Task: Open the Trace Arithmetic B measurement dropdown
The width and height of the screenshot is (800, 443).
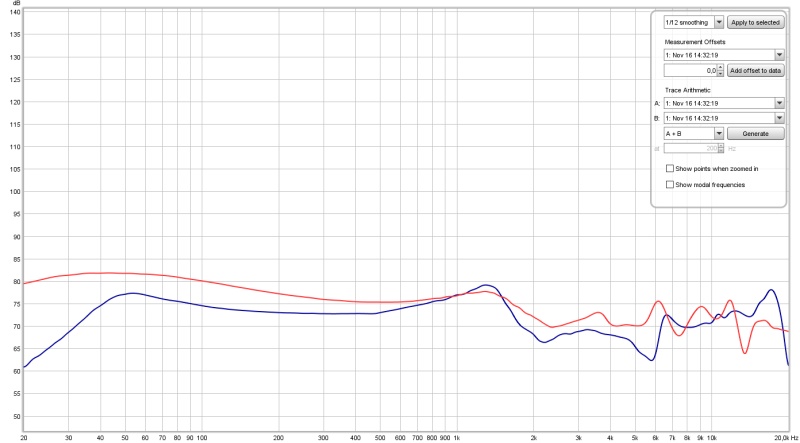Action: (778, 118)
